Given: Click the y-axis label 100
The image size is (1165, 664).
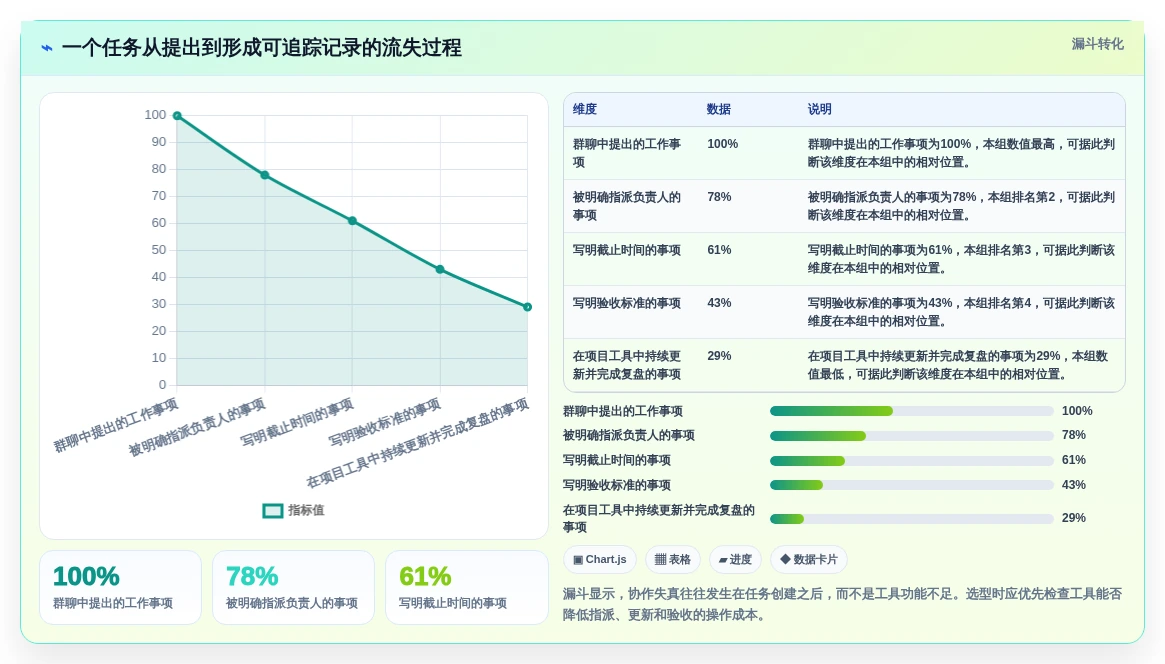Looking at the screenshot, I should point(155,115).
